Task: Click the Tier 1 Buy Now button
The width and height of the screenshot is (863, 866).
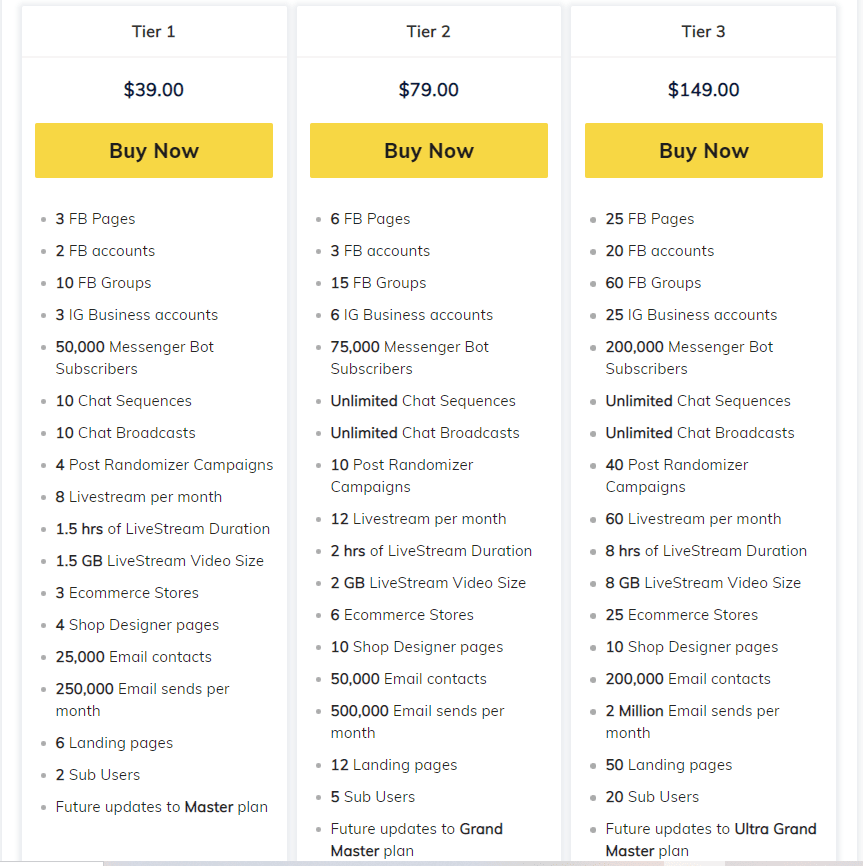Action: [153, 150]
